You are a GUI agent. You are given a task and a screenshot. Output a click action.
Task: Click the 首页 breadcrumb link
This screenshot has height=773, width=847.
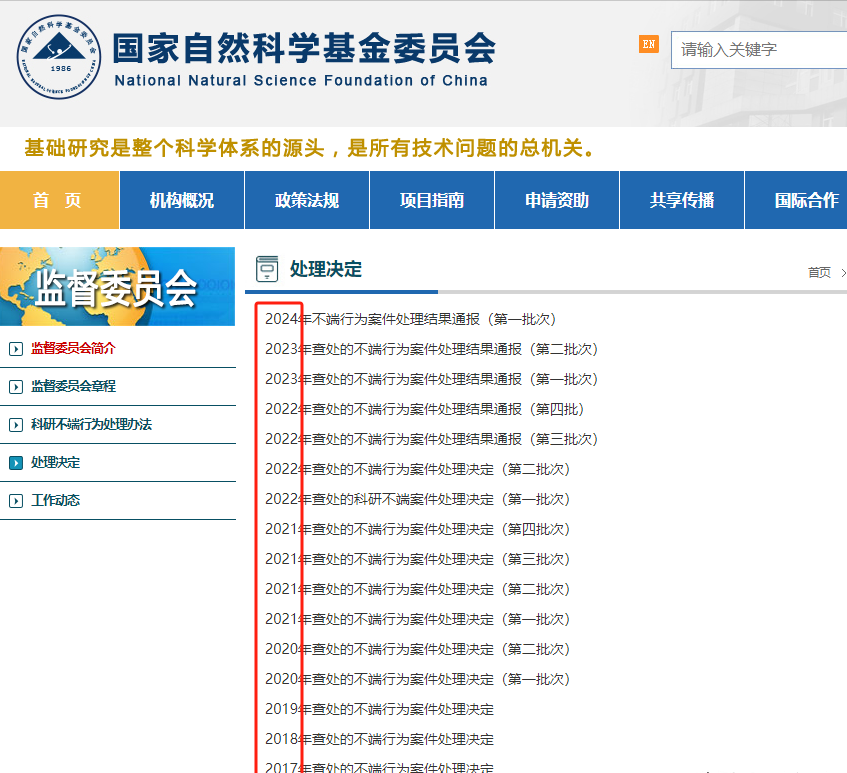pos(819,272)
